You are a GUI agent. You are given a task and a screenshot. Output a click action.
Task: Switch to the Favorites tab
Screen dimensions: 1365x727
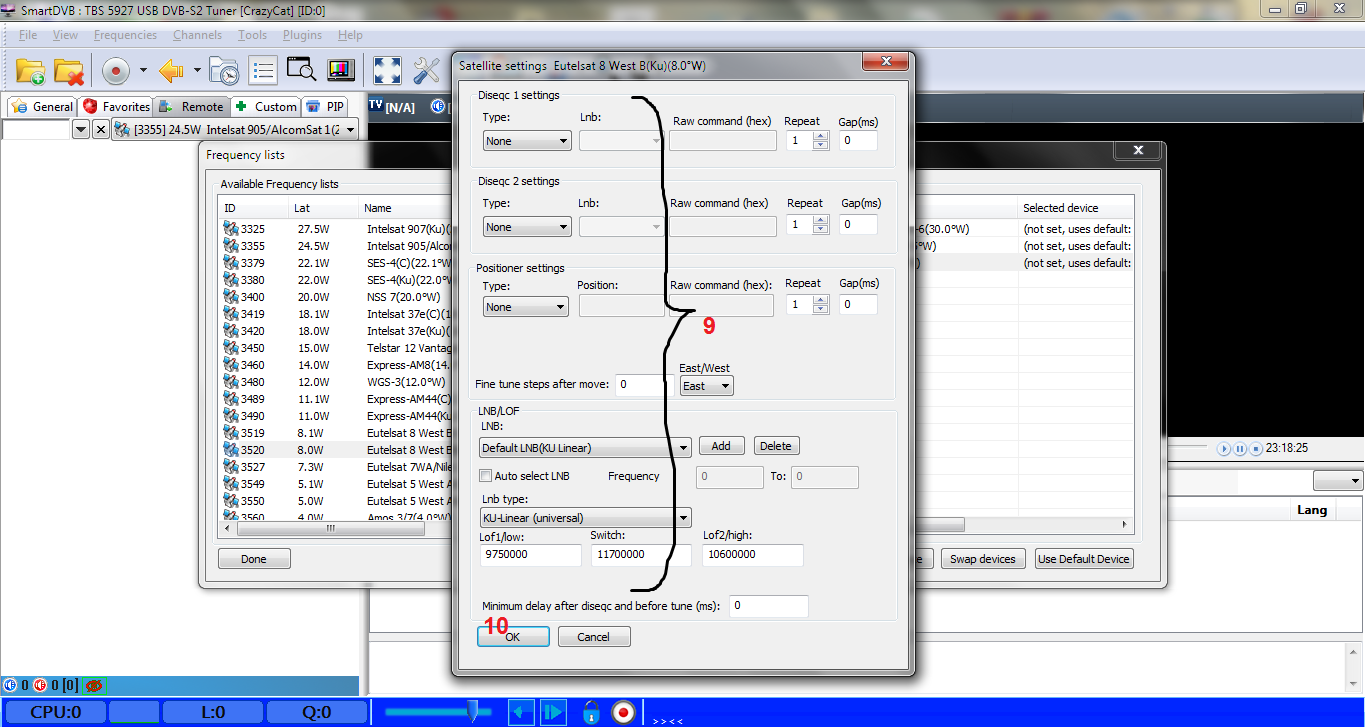tap(117, 106)
